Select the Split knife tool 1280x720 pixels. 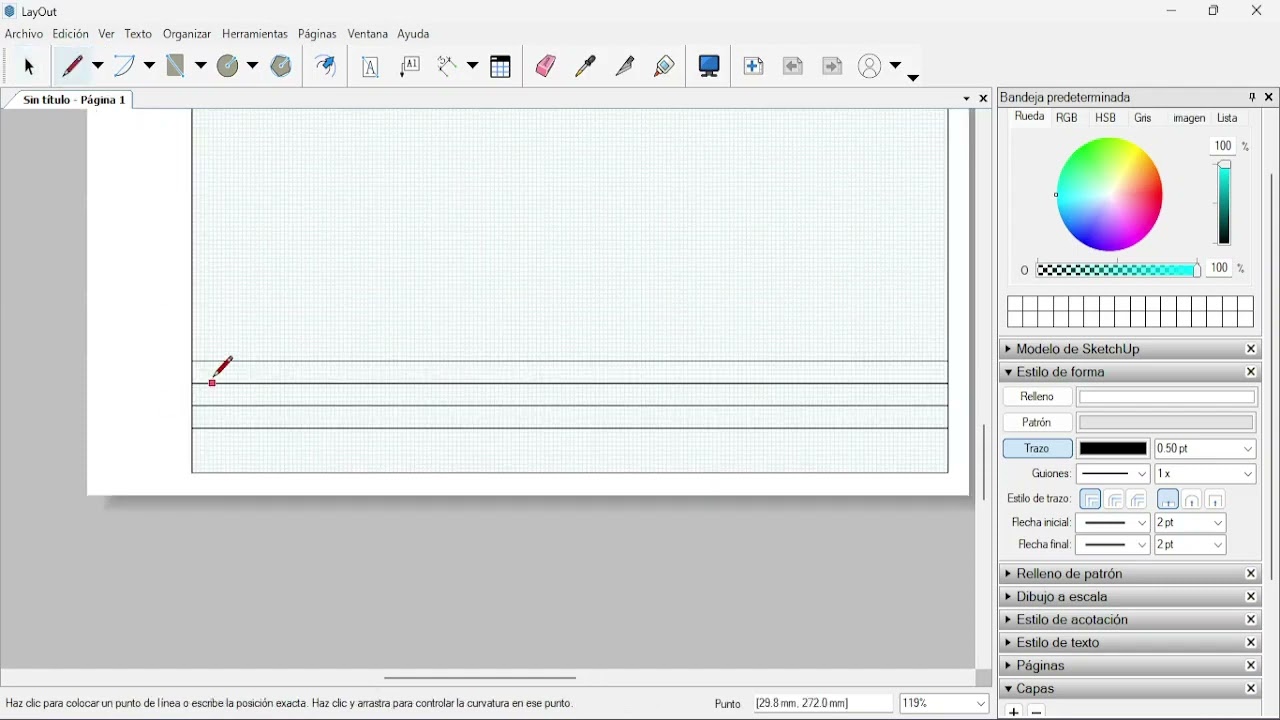pyautogui.click(x=626, y=67)
